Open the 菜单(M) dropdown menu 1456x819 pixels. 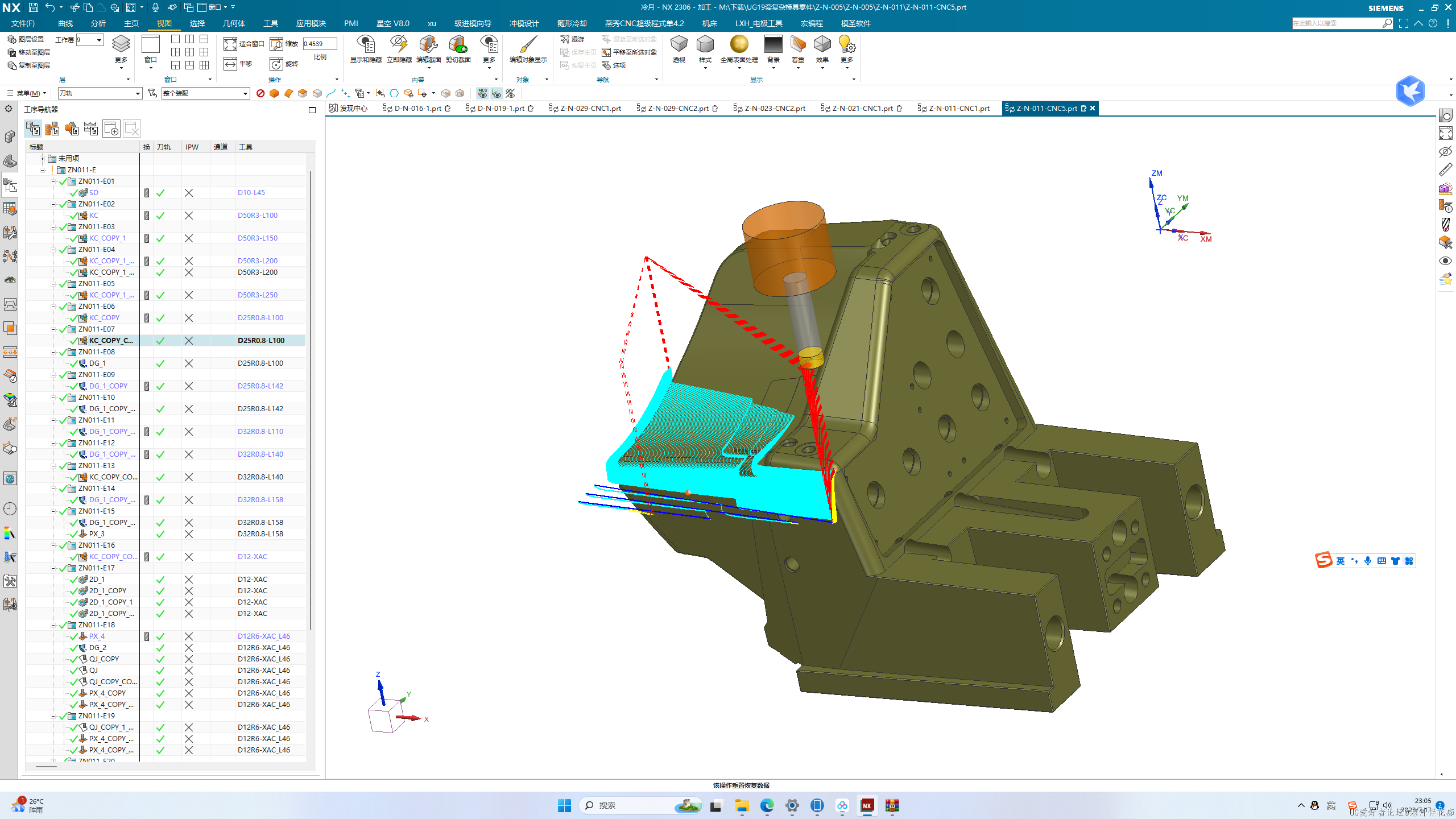coord(26,93)
